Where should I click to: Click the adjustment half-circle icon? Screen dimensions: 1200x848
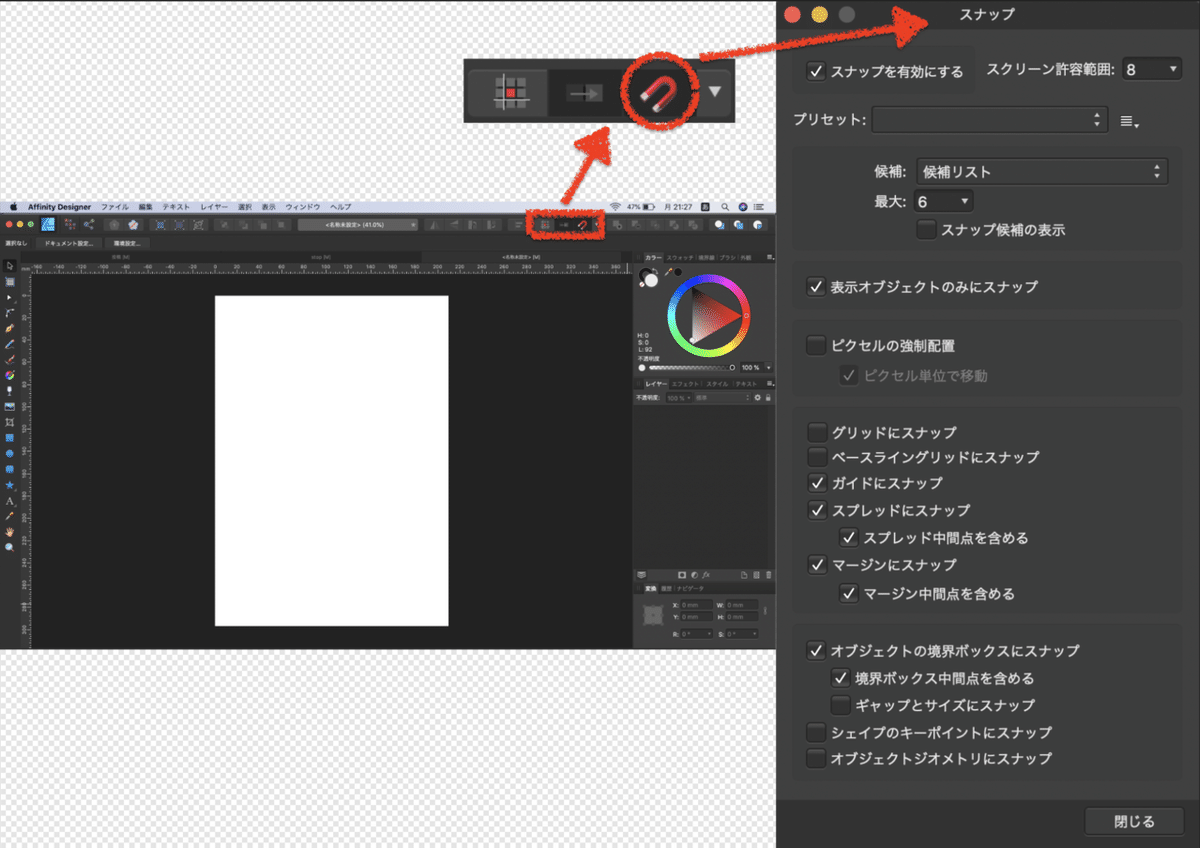point(694,575)
